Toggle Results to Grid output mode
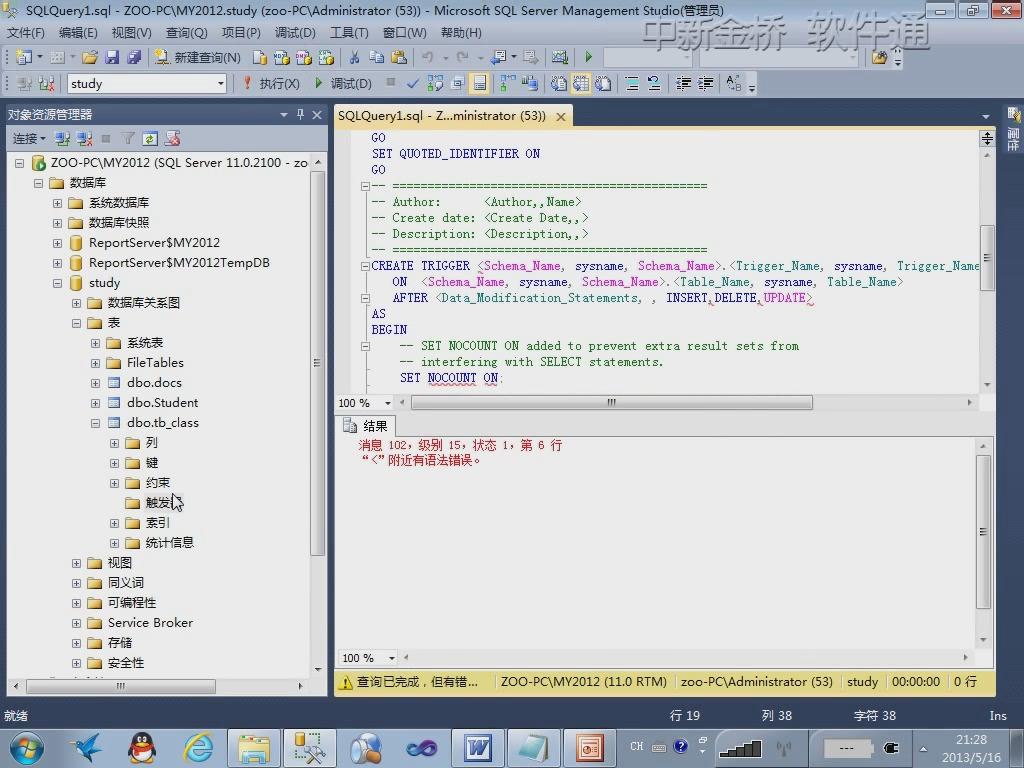The height and width of the screenshot is (768, 1024). pos(581,84)
